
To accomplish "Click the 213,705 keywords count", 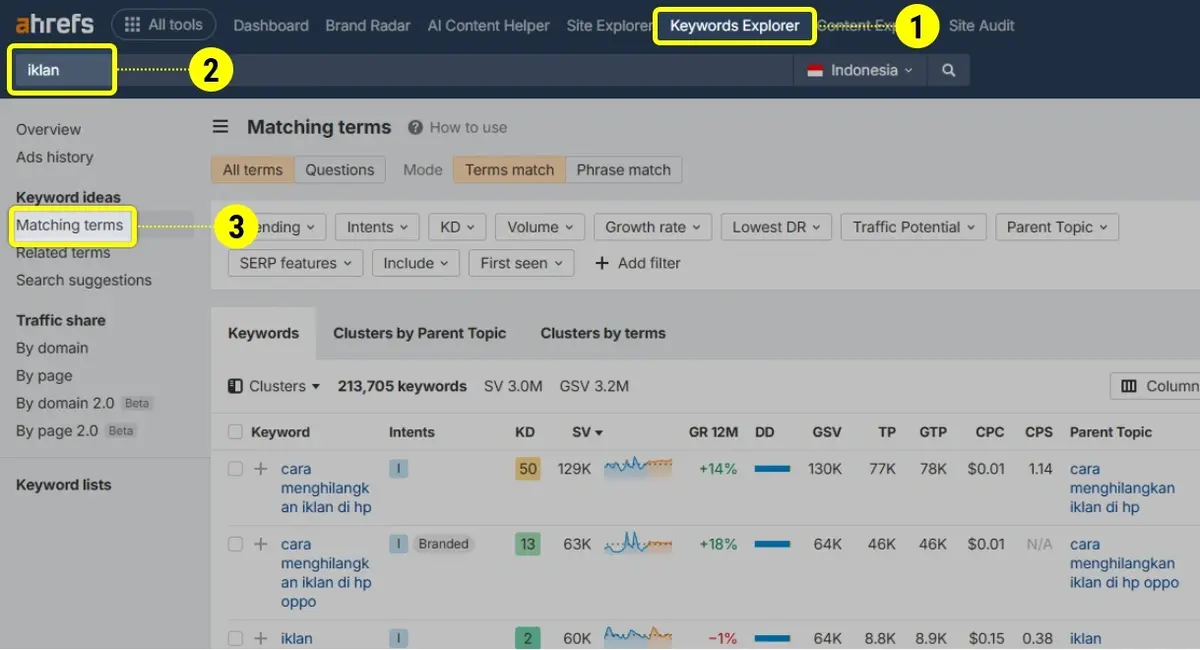I will (402, 386).
